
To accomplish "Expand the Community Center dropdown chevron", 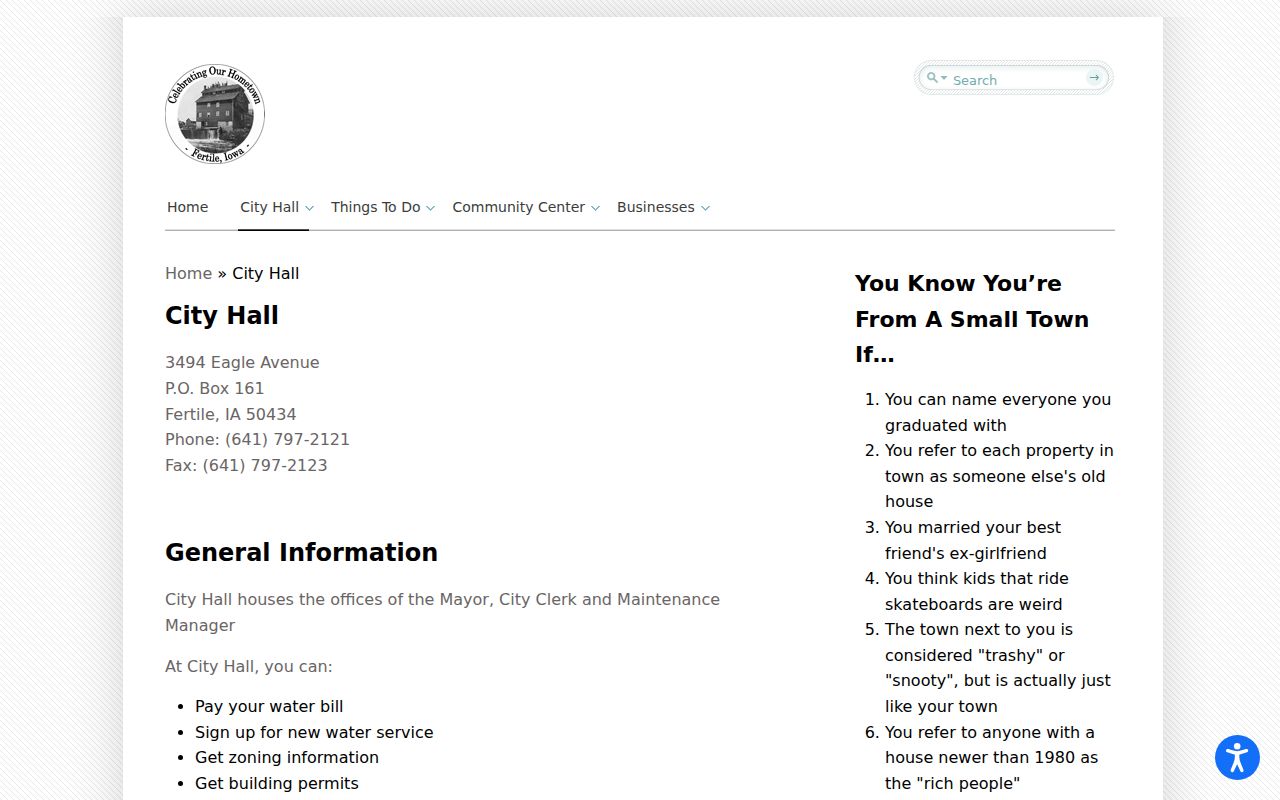I will click(595, 208).
